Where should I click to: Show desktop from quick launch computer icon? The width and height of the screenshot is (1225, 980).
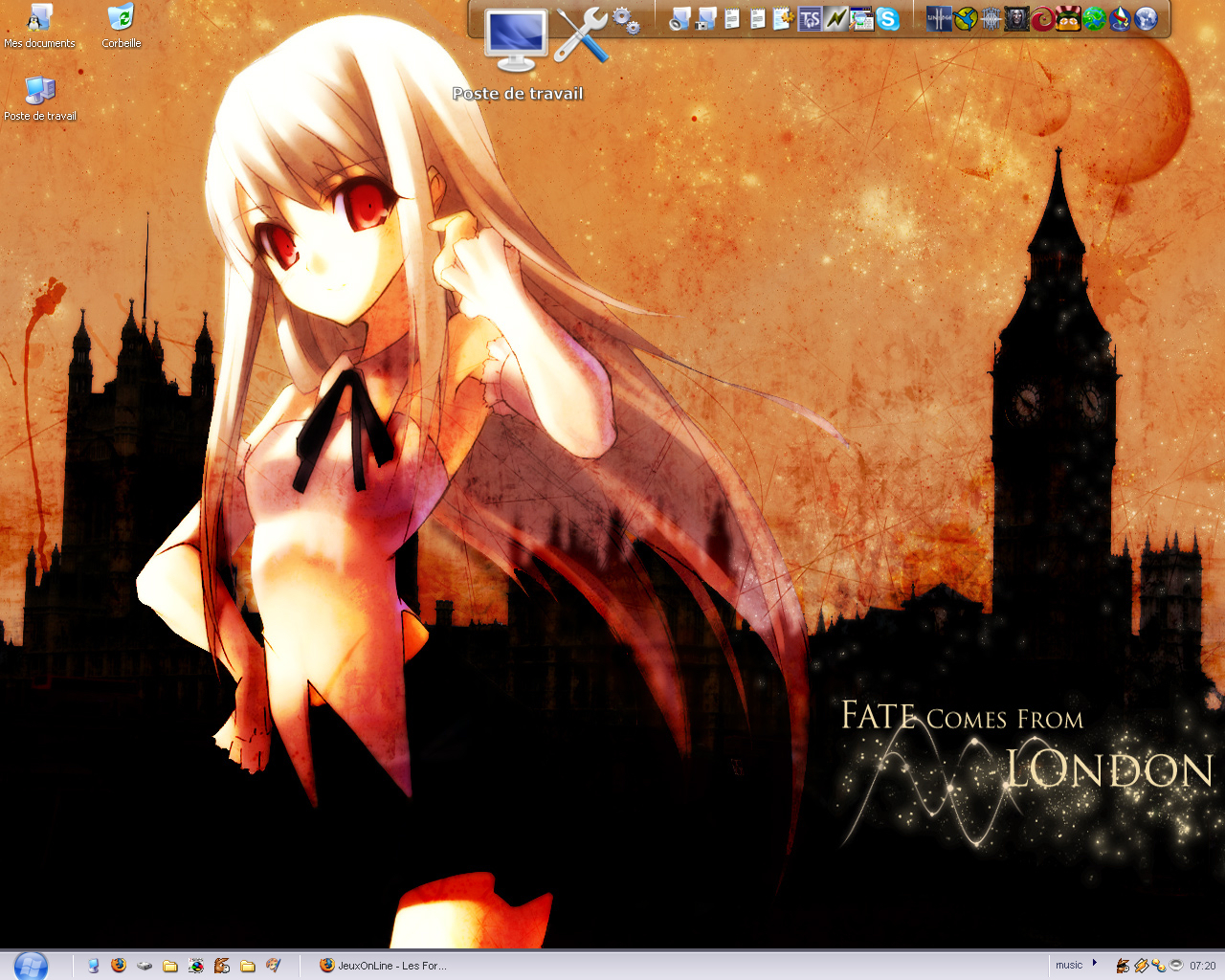(x=93, y=966)
